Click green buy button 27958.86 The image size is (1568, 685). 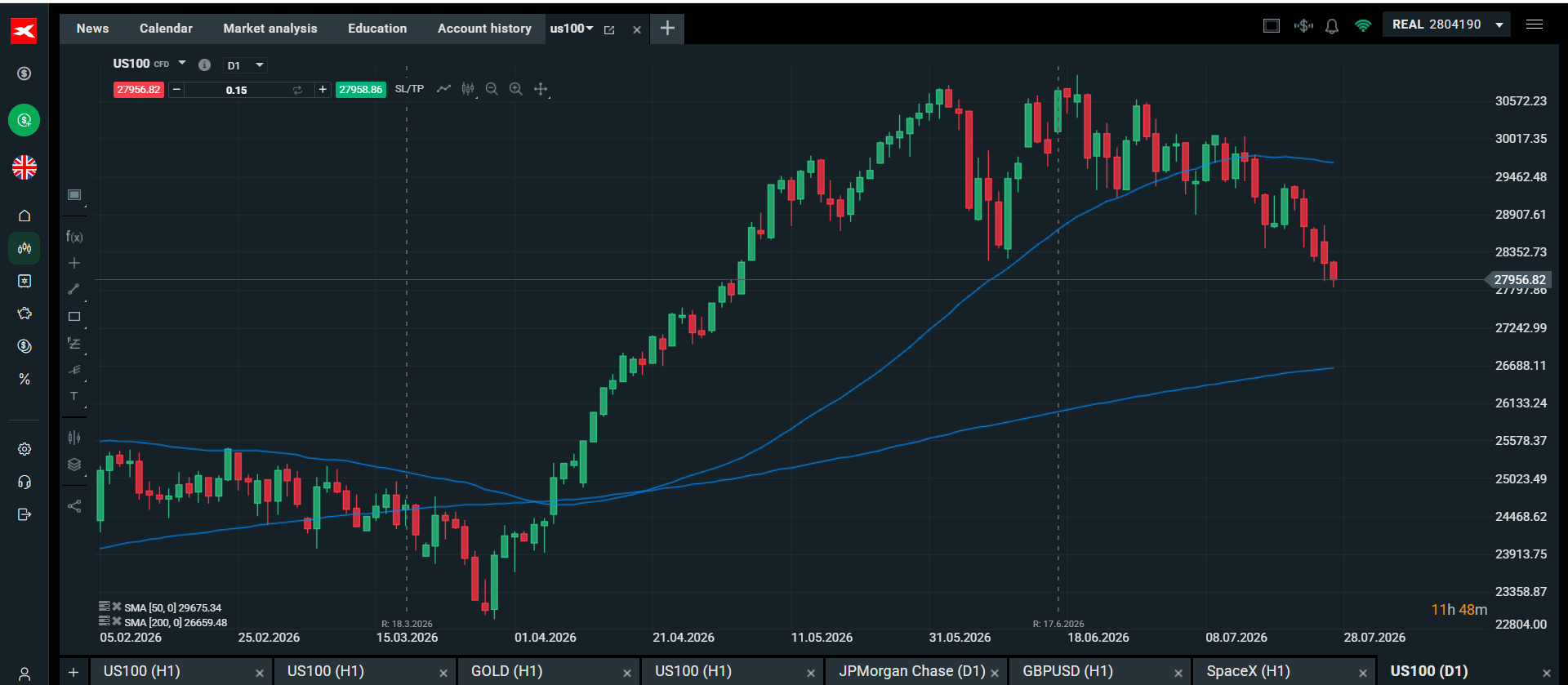coord(361,90)
